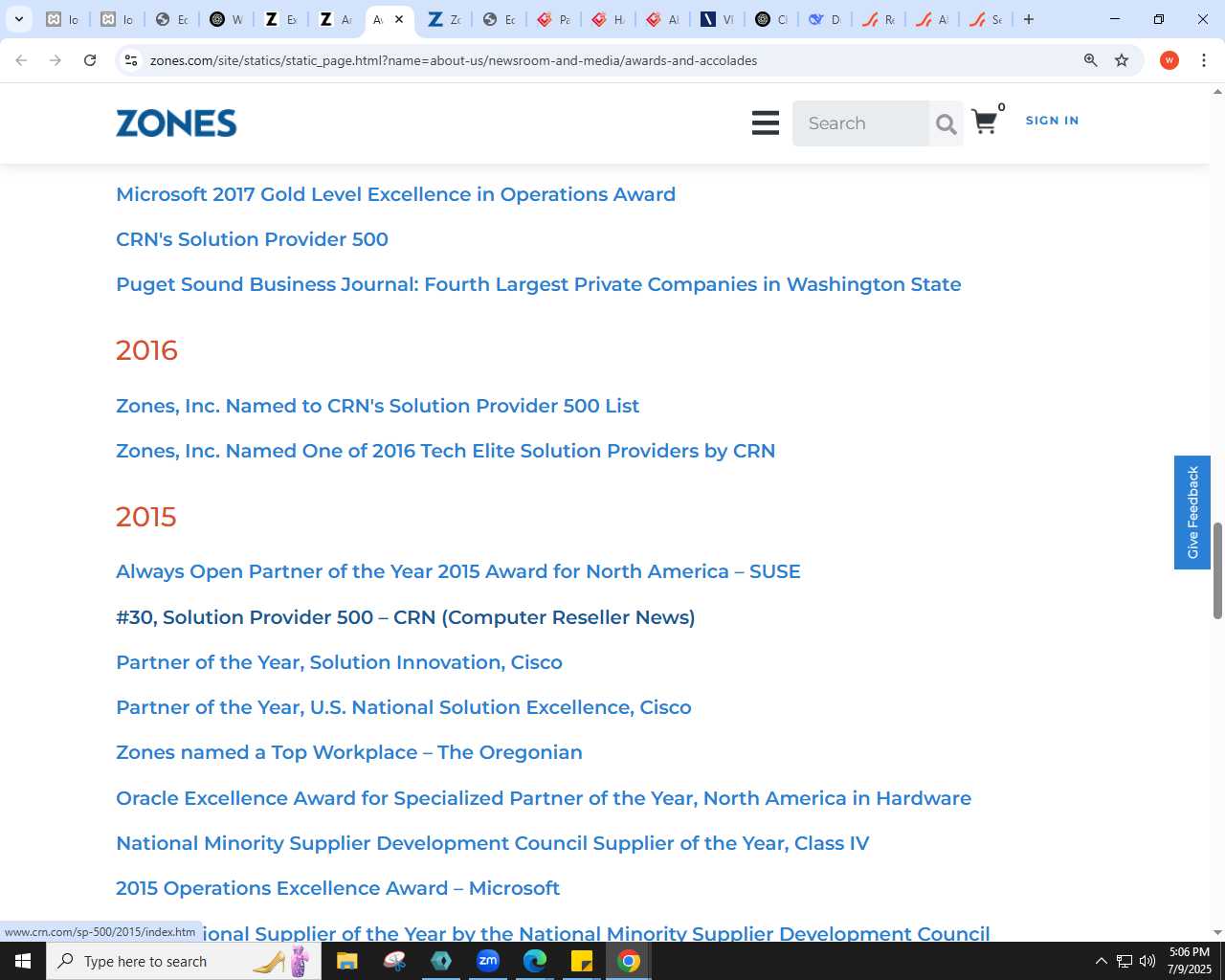The width and height of the screenshot is (1225, 980).
Task: Click the ZONES logo
Action: [x=176, y=123]
